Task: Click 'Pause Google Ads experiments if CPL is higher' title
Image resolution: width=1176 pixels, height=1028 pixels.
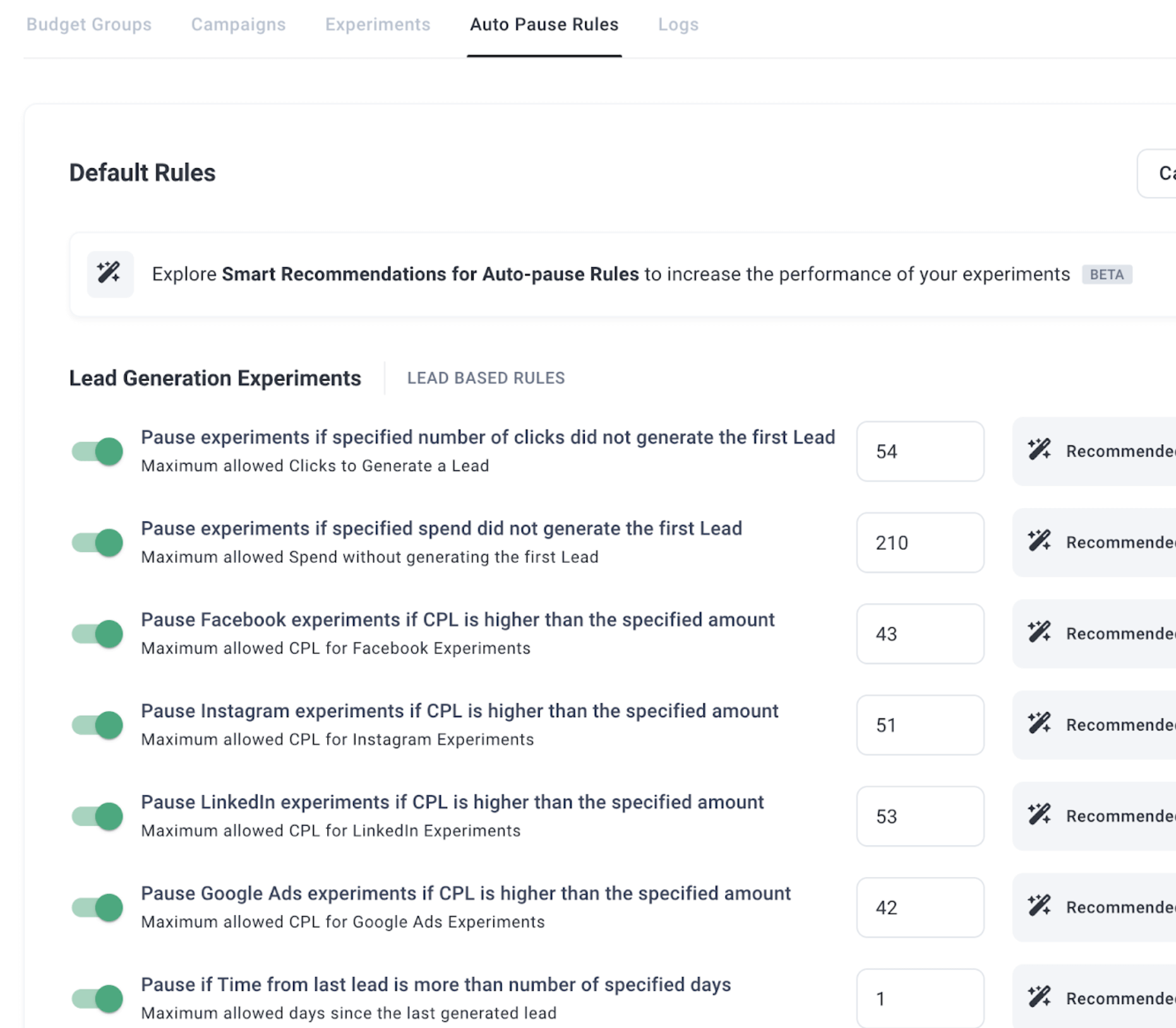Action: pos(465,893)
